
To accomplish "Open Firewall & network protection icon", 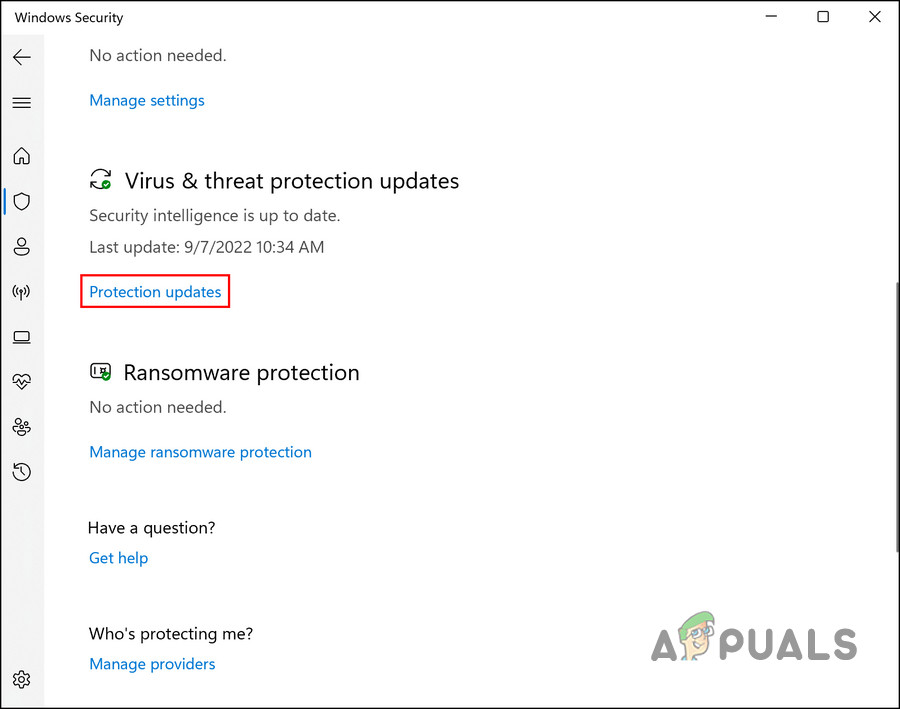I will pos(21,292).
